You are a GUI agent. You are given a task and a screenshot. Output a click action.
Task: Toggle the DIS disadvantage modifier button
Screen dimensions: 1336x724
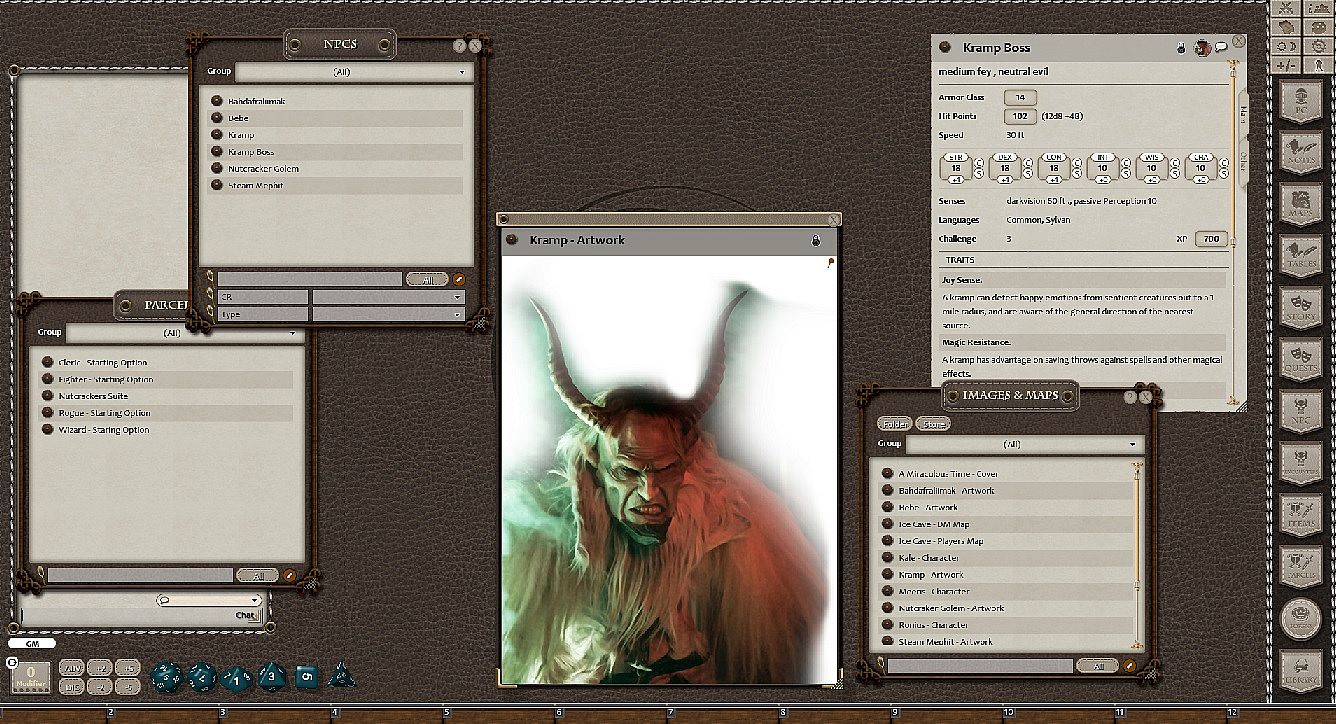[72, 686]
